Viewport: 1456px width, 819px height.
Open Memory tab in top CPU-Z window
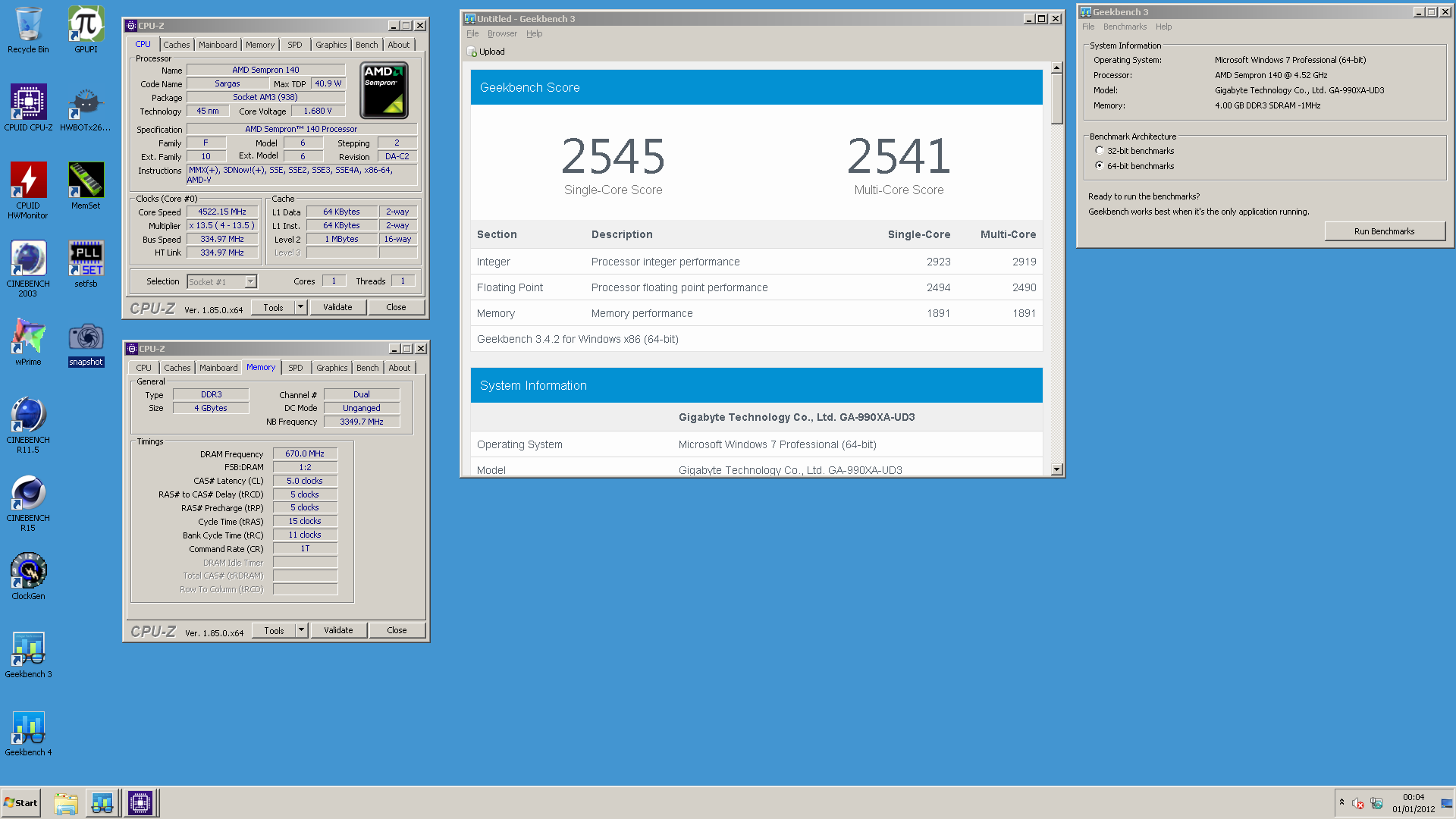(260, 45)
